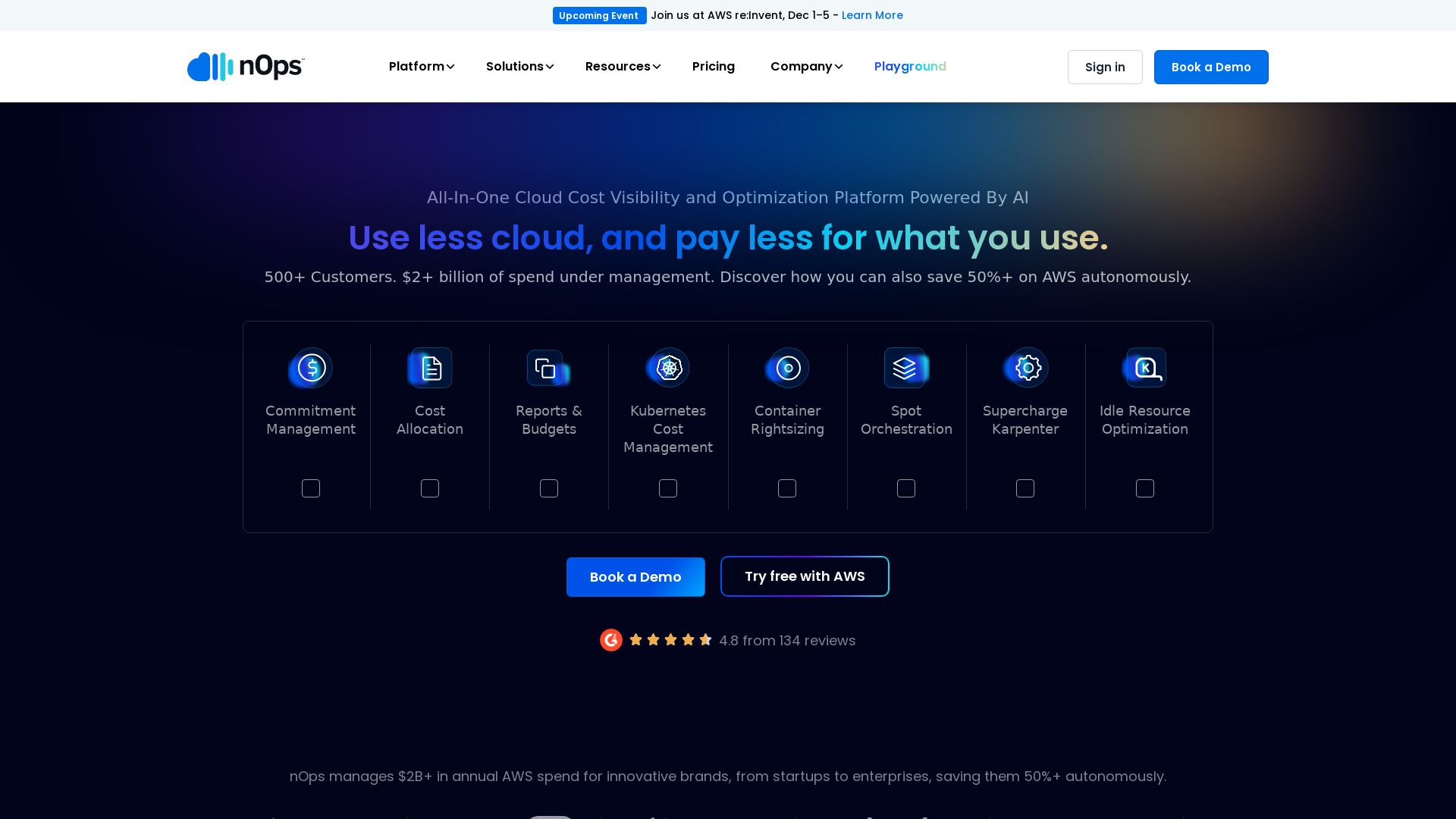The image size is (1456, 819).
Task: Enable the Spot Orchestration checkbox
Action: 906,488
